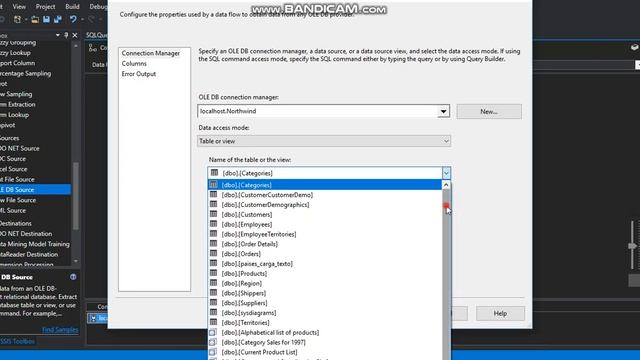
Task: Open the Find Samples link
Action: pyautogui.click(x=60, y=329)
